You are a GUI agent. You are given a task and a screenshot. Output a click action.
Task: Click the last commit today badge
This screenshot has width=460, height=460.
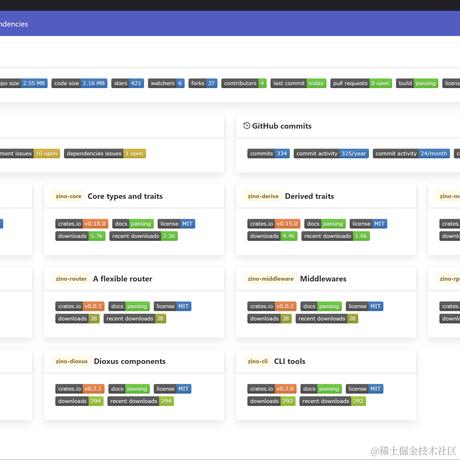click(298, 83)
